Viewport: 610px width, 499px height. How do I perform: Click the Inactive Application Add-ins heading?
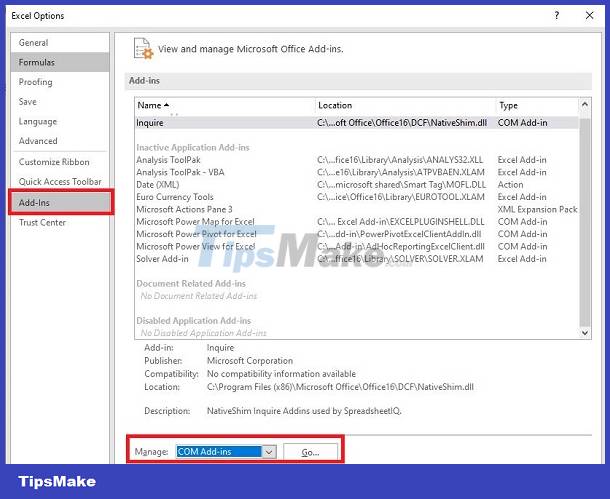tap(193, 148)
